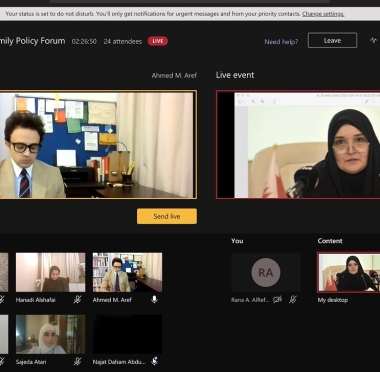Toggle Rana A. AlRef's muted microphone icon
Viewport: 380px width, 372px height.
point(293,300)
